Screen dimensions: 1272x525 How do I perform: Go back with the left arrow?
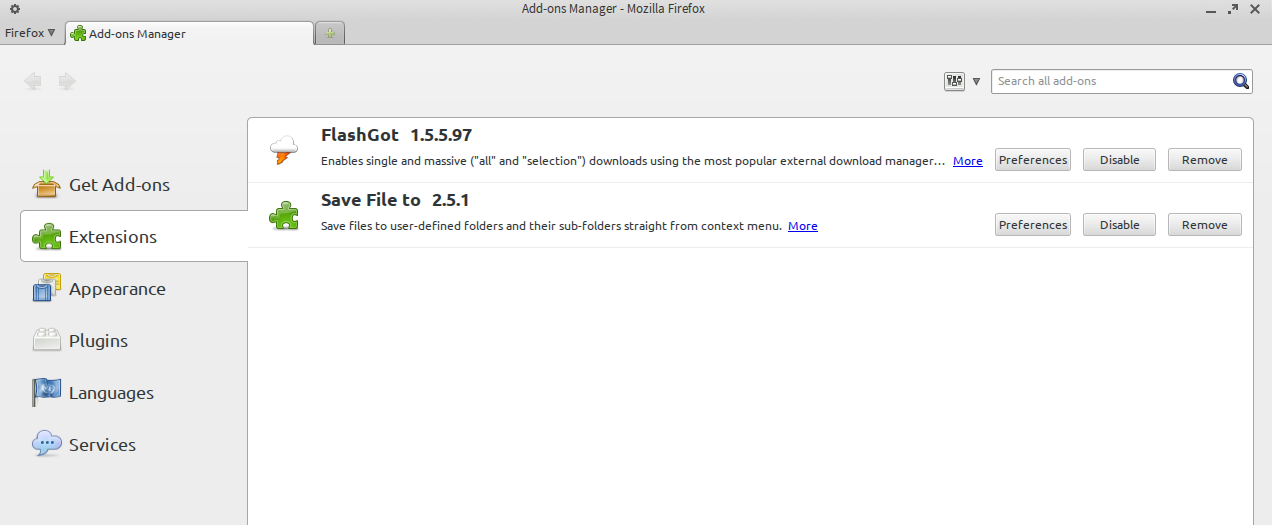(x=33, y=81)
